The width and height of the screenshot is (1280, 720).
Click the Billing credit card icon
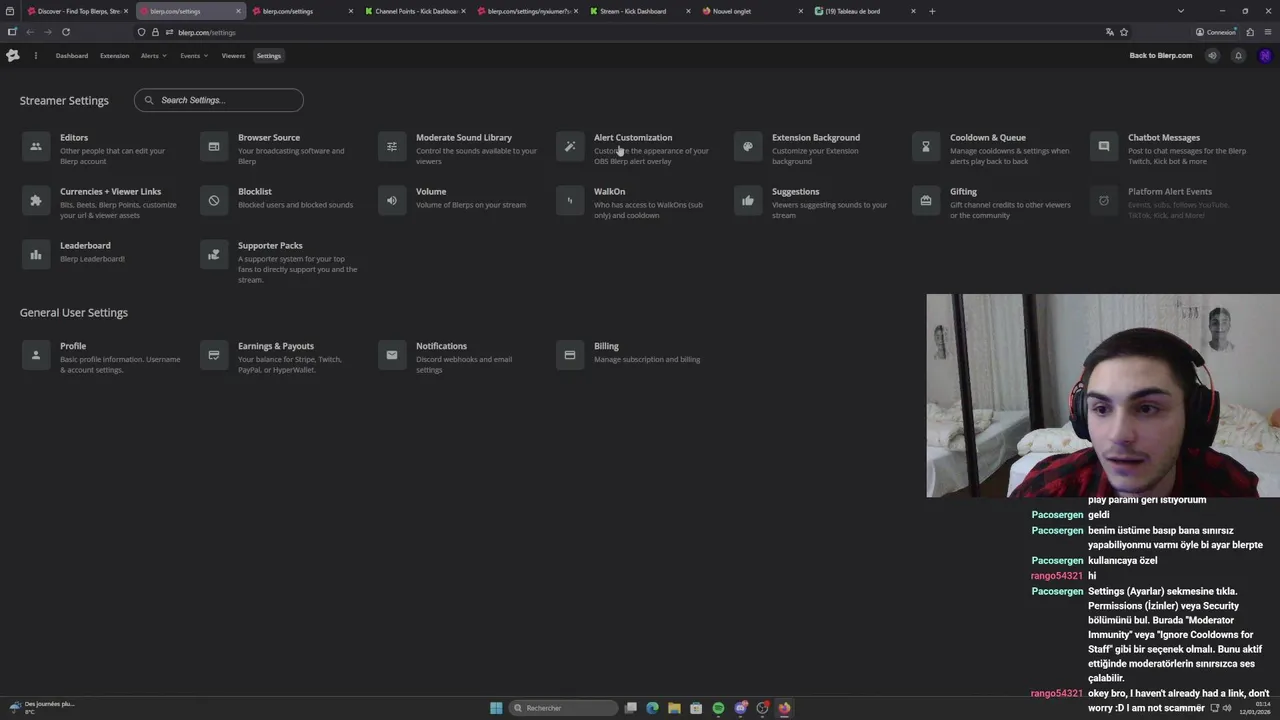pyautogui.click(x=570, y=355)
